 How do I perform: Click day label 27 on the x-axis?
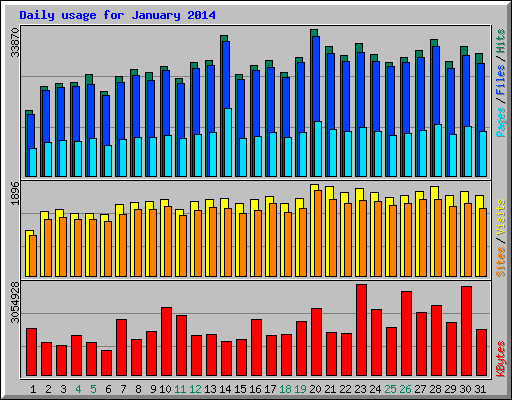420,389
